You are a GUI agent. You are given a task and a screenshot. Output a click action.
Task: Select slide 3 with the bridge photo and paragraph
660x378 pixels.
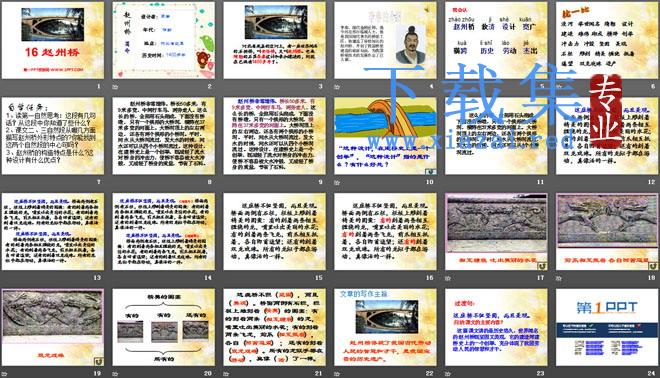pyautogui.click(x=274, y=40)
